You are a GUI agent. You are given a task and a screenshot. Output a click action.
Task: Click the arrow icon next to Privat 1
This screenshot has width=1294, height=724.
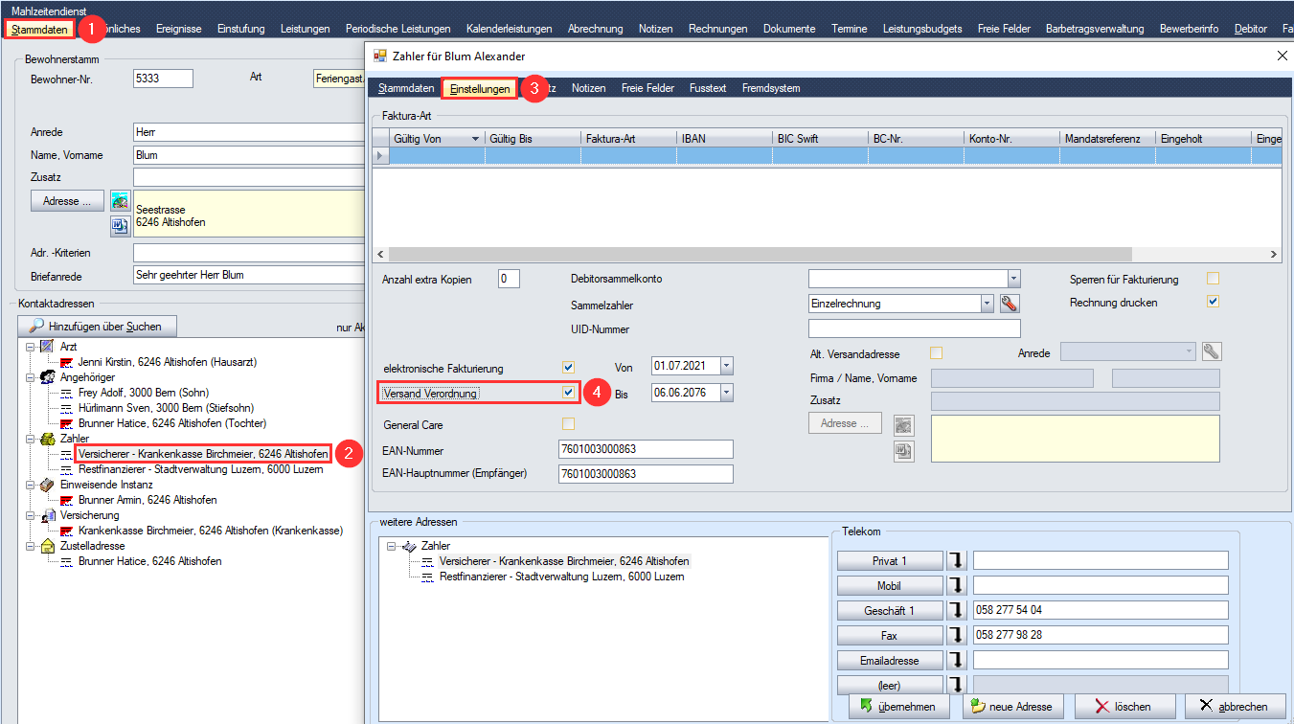pyautogui.click(x=957, y=560)
